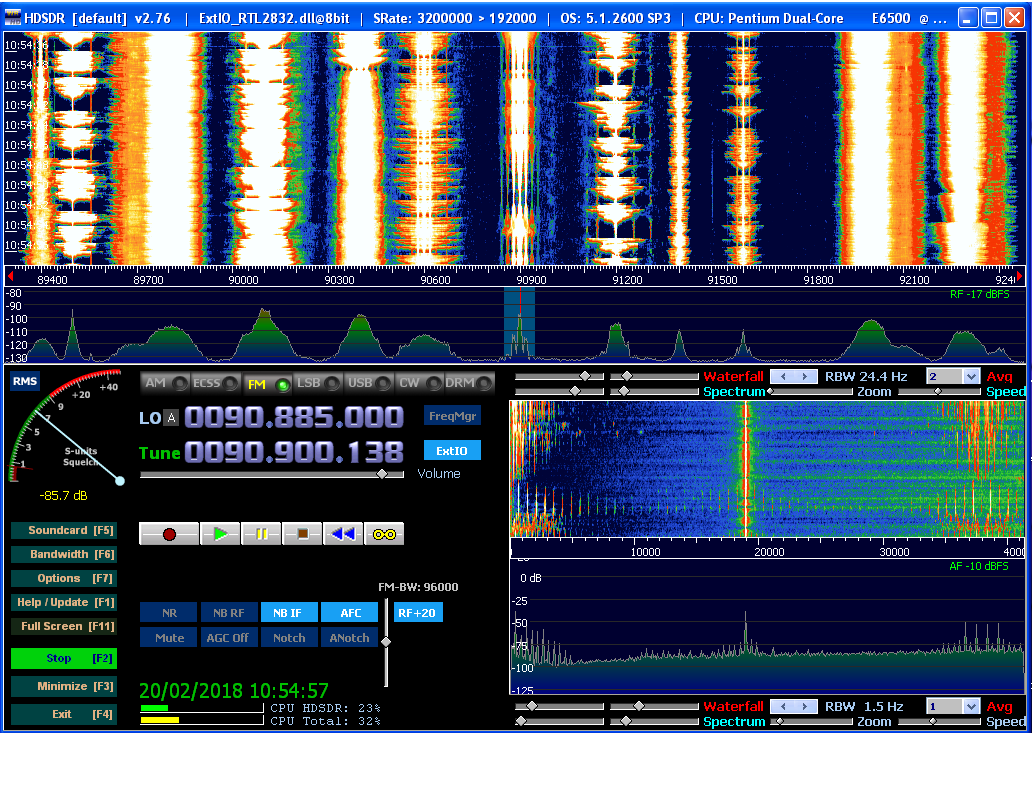Enable the Notch filter
This screenshot has height=804, width=1032.
click(289, 638)
